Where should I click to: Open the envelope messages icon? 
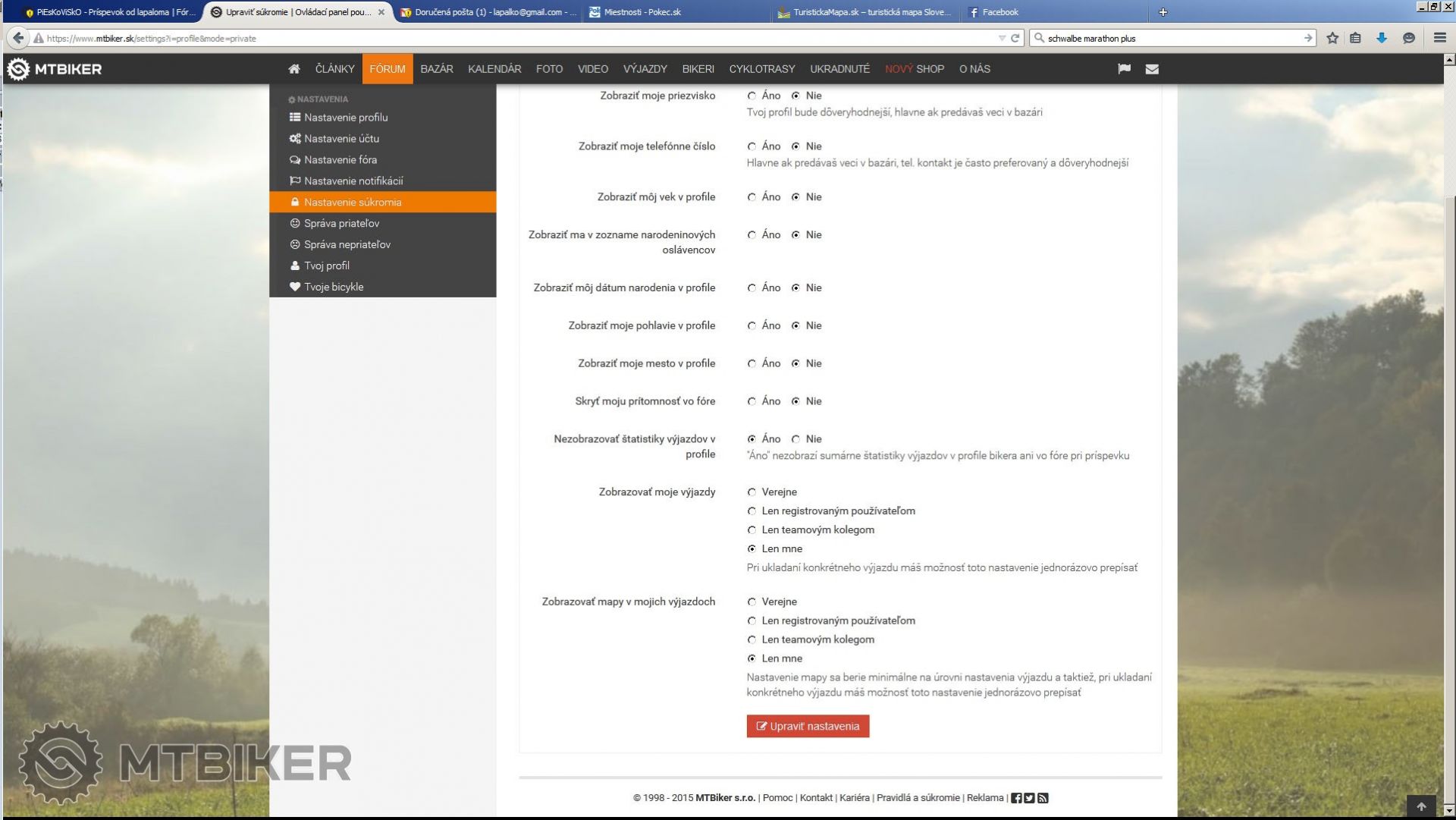pyautogui.click(x=1152, y=69)
